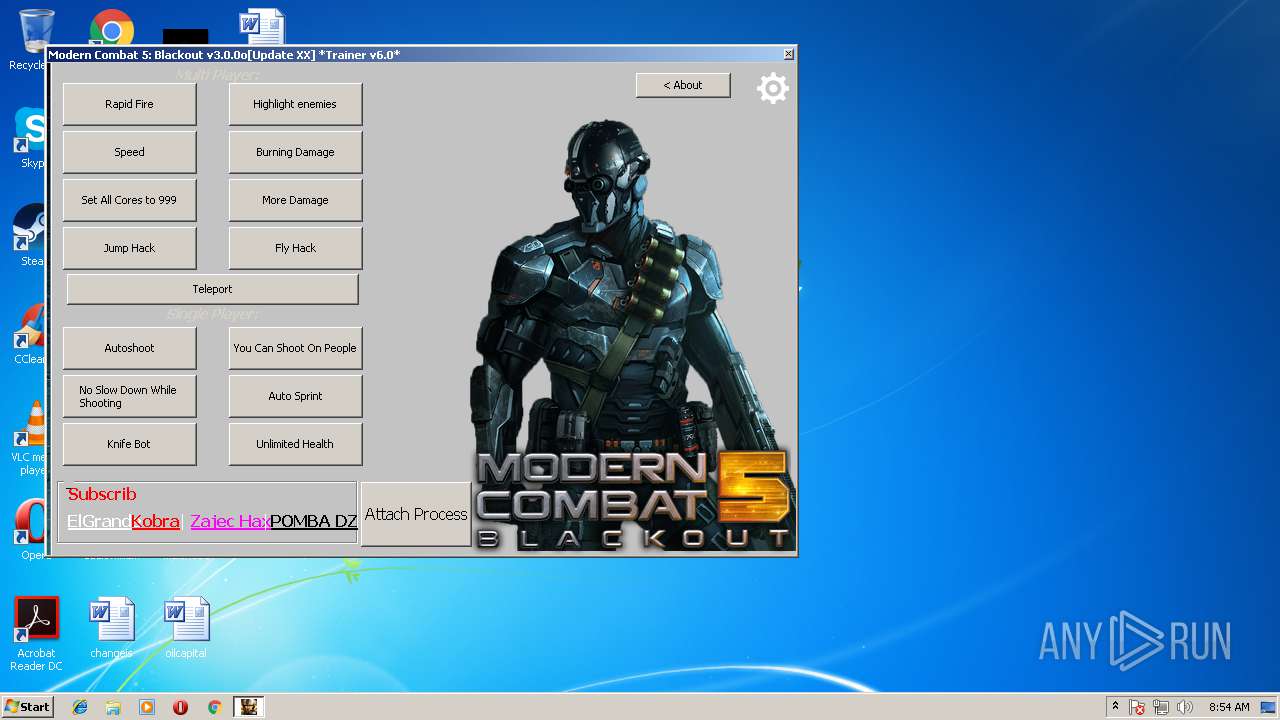The image size is (1280, 720).
Task: Activate Jump Hack
Action: [129, 248]
